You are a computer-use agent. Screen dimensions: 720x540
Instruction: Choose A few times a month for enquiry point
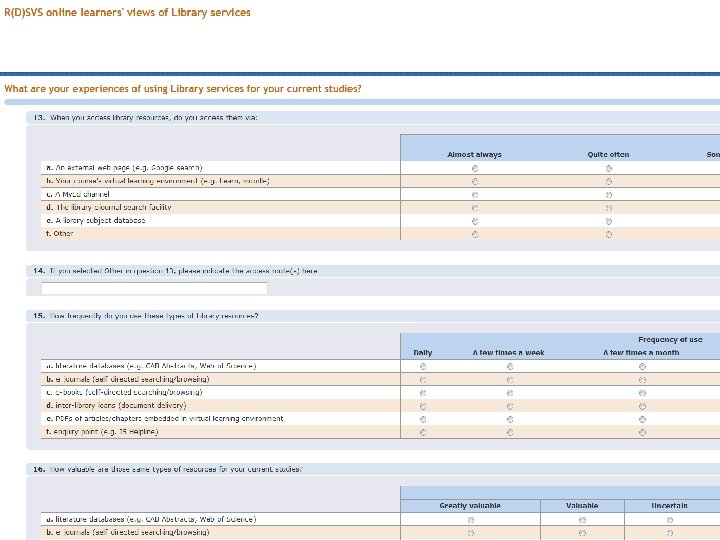[642, 432]
